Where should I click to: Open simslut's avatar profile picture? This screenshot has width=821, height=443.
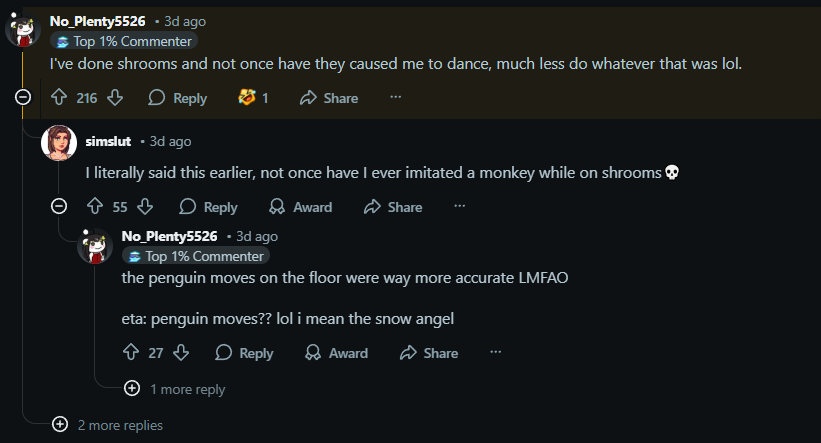point(59,144)
